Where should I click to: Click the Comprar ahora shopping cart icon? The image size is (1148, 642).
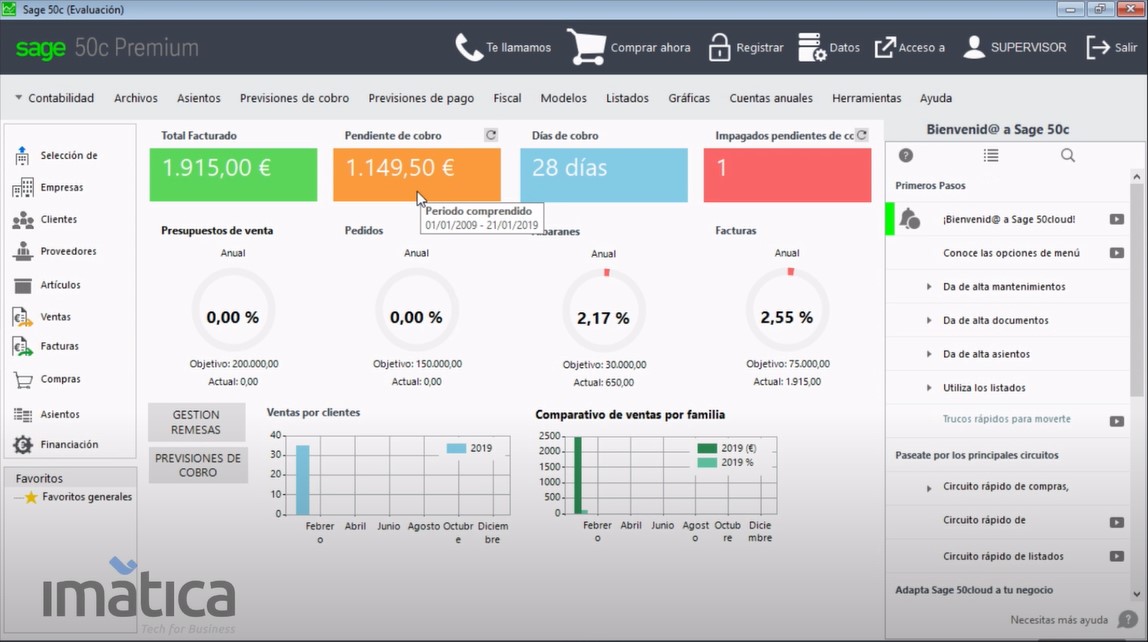click(585, 47)
